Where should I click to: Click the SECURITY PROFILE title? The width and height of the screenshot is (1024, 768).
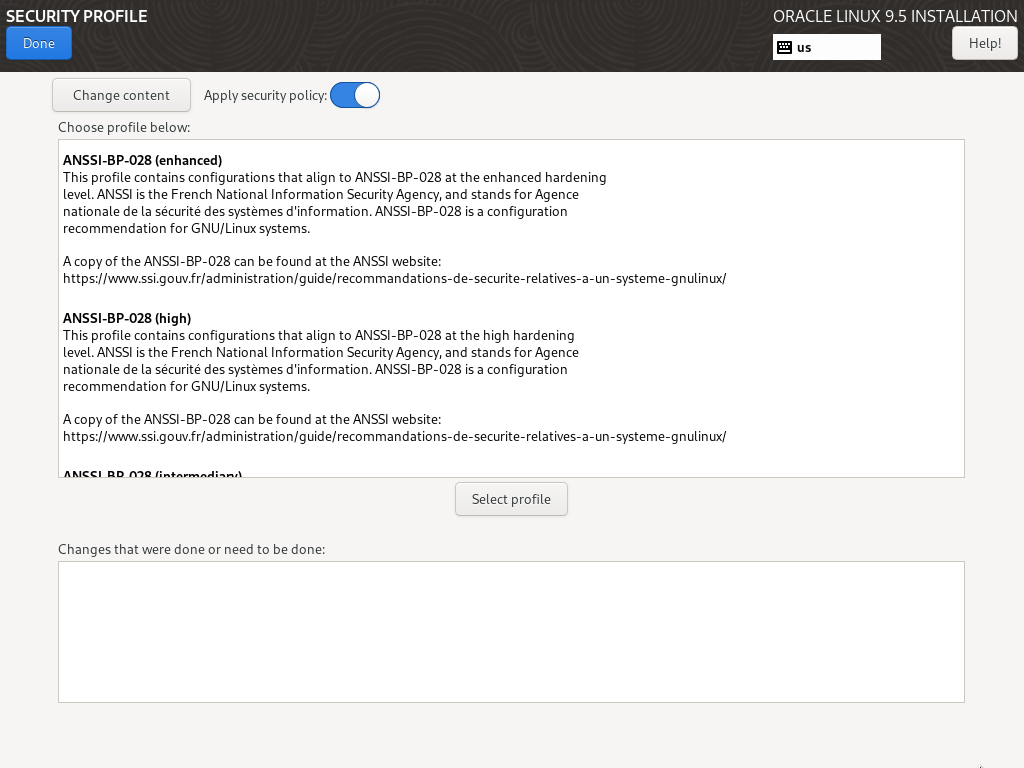pos(77,16)
